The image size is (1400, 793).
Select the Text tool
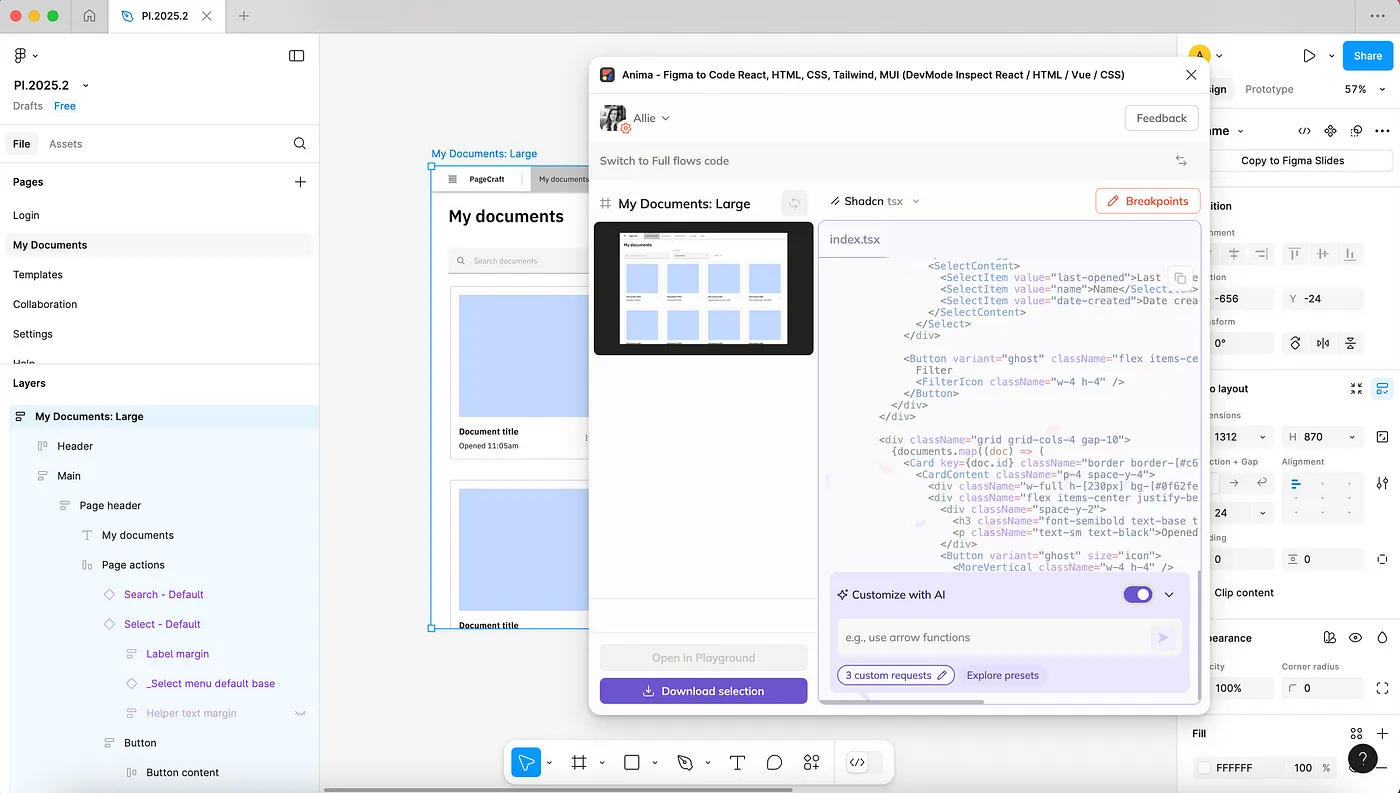pos(737,762)
